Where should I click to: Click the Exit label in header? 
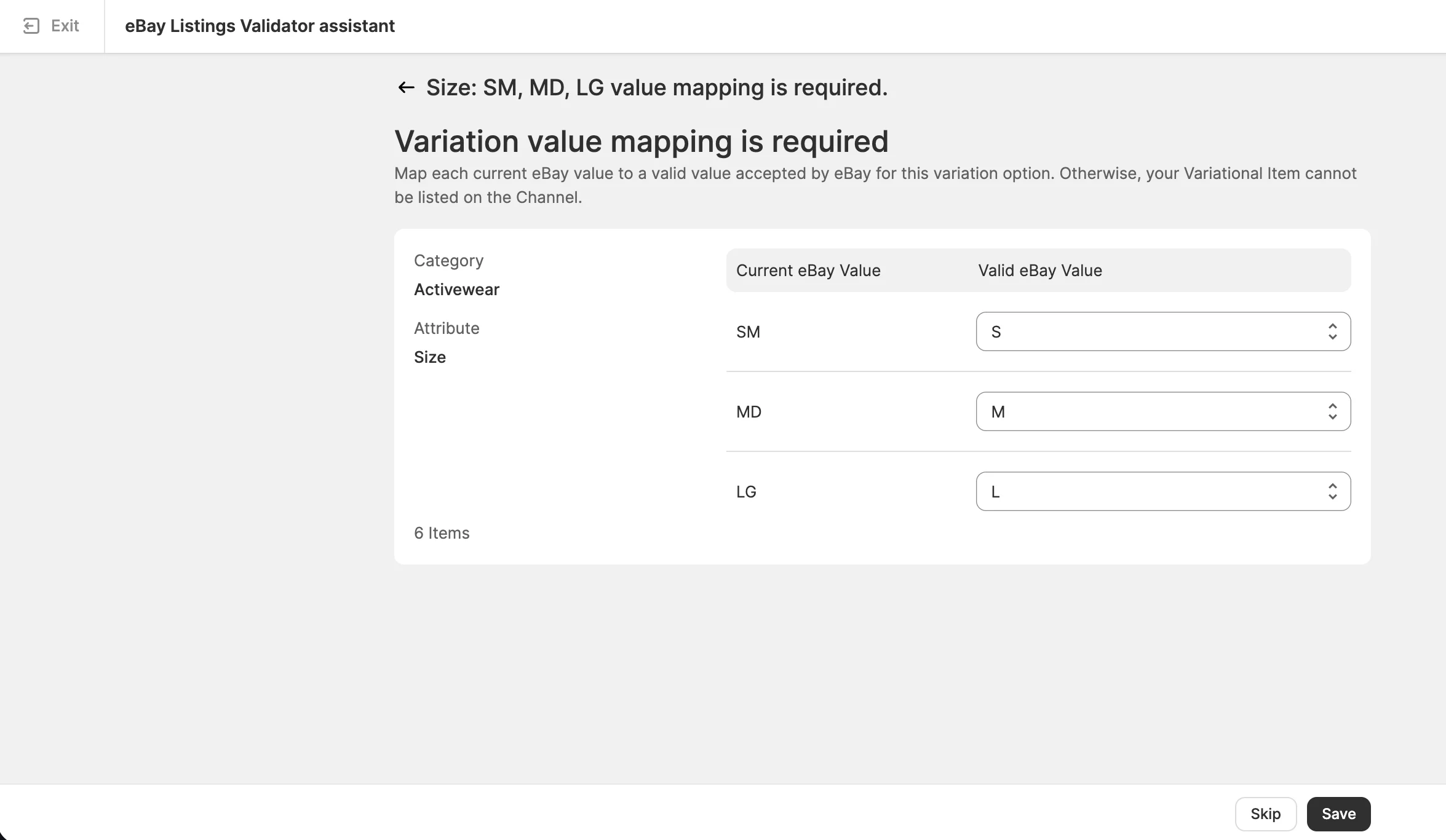pos(65,26)
